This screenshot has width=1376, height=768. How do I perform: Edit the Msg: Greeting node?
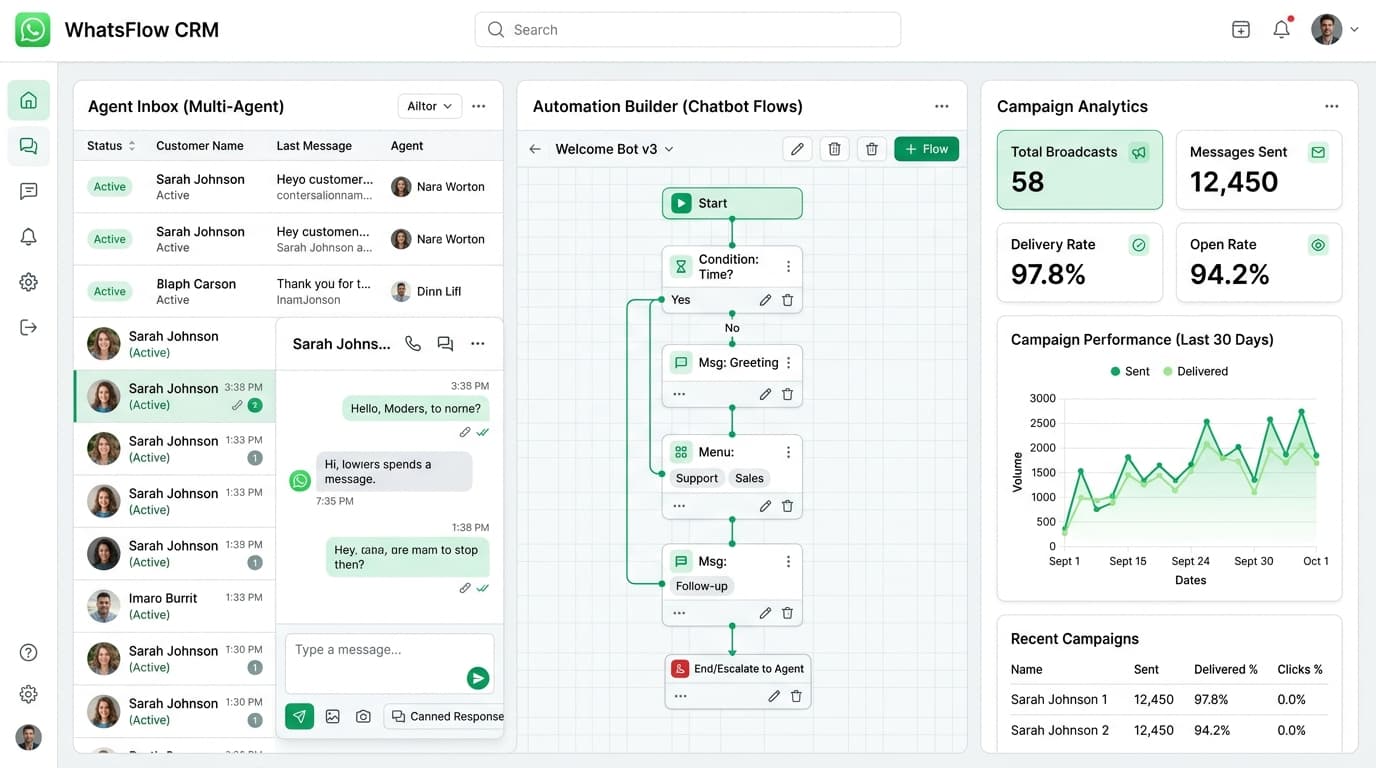pyautogui.click(x=765, y=394)
